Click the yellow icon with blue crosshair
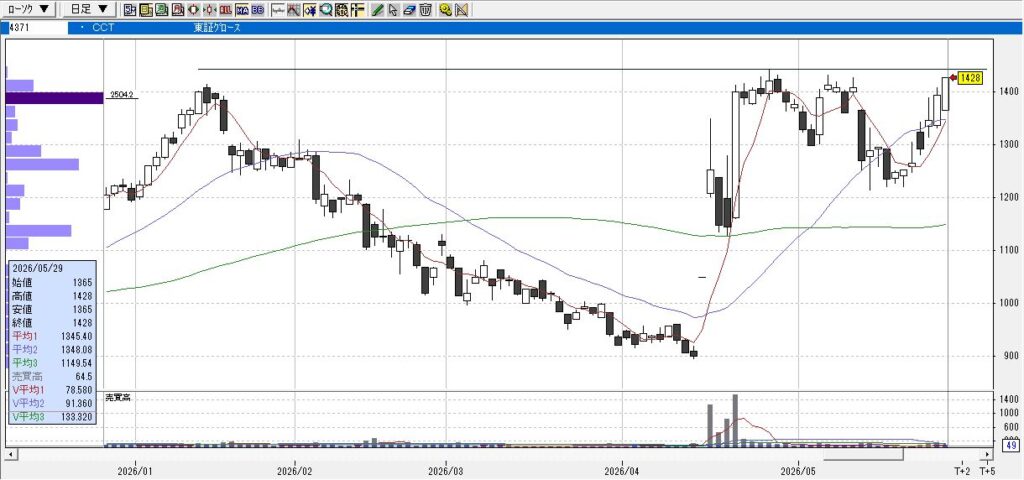Viewport: 1024px width, 480px height. [310, 10]
